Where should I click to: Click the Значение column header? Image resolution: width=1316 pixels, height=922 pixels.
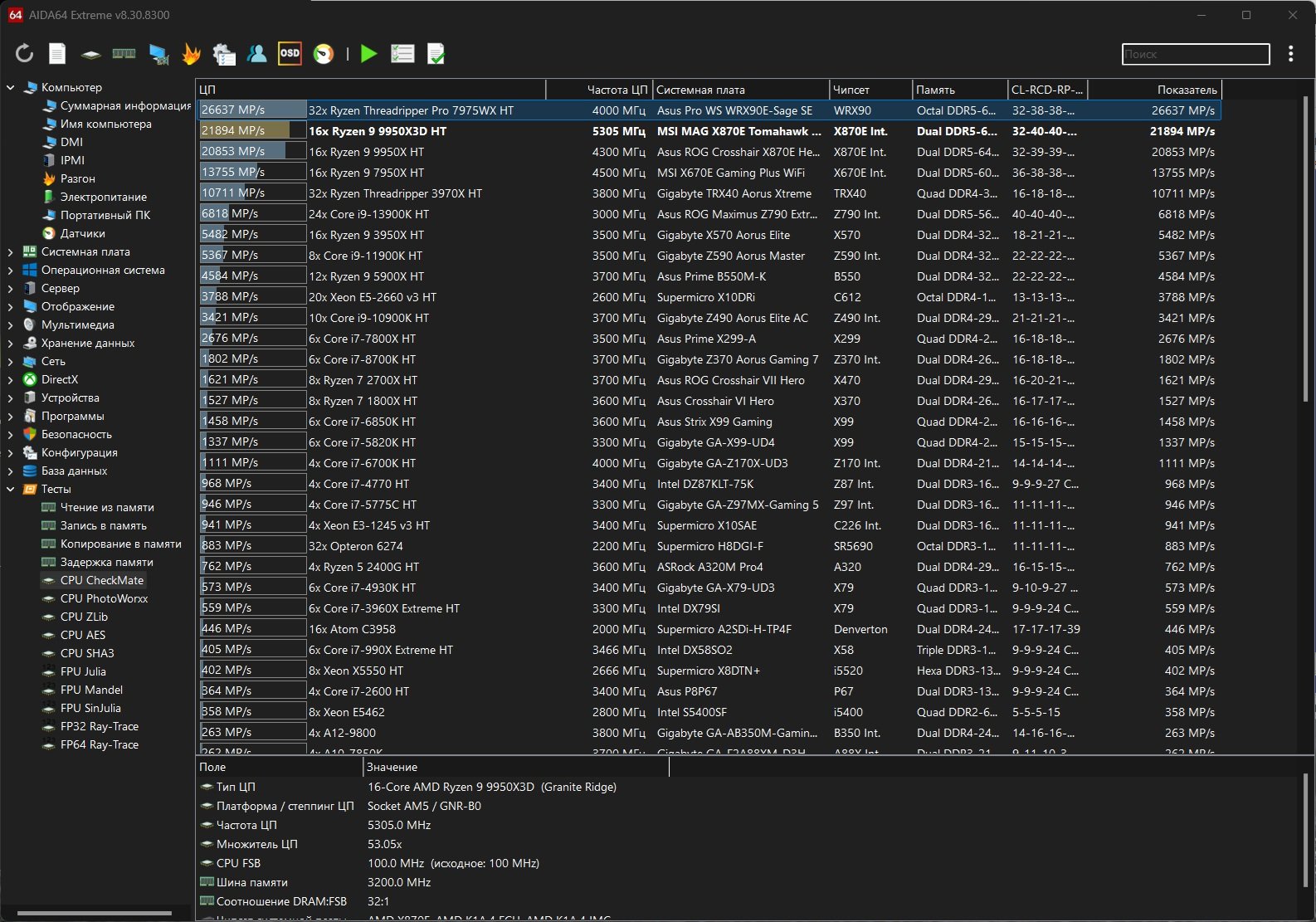(515, 767)
